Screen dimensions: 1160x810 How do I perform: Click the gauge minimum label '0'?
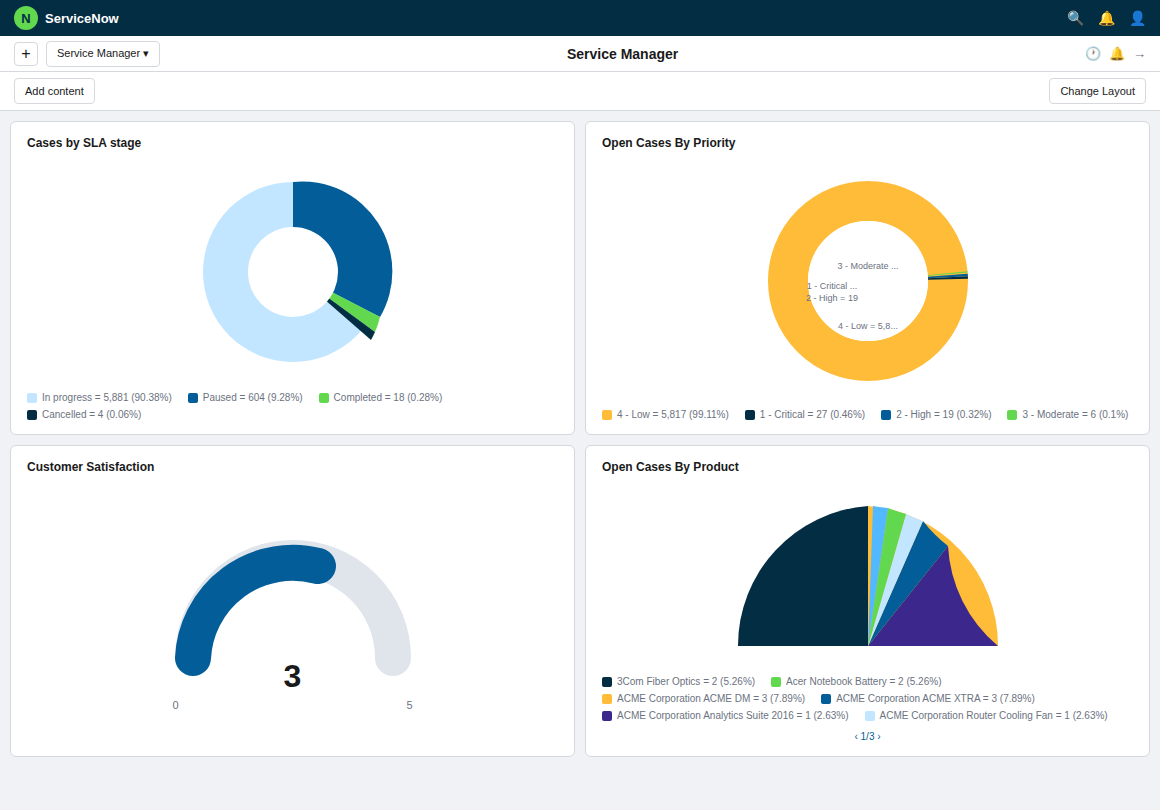click(x=175, y=705)
